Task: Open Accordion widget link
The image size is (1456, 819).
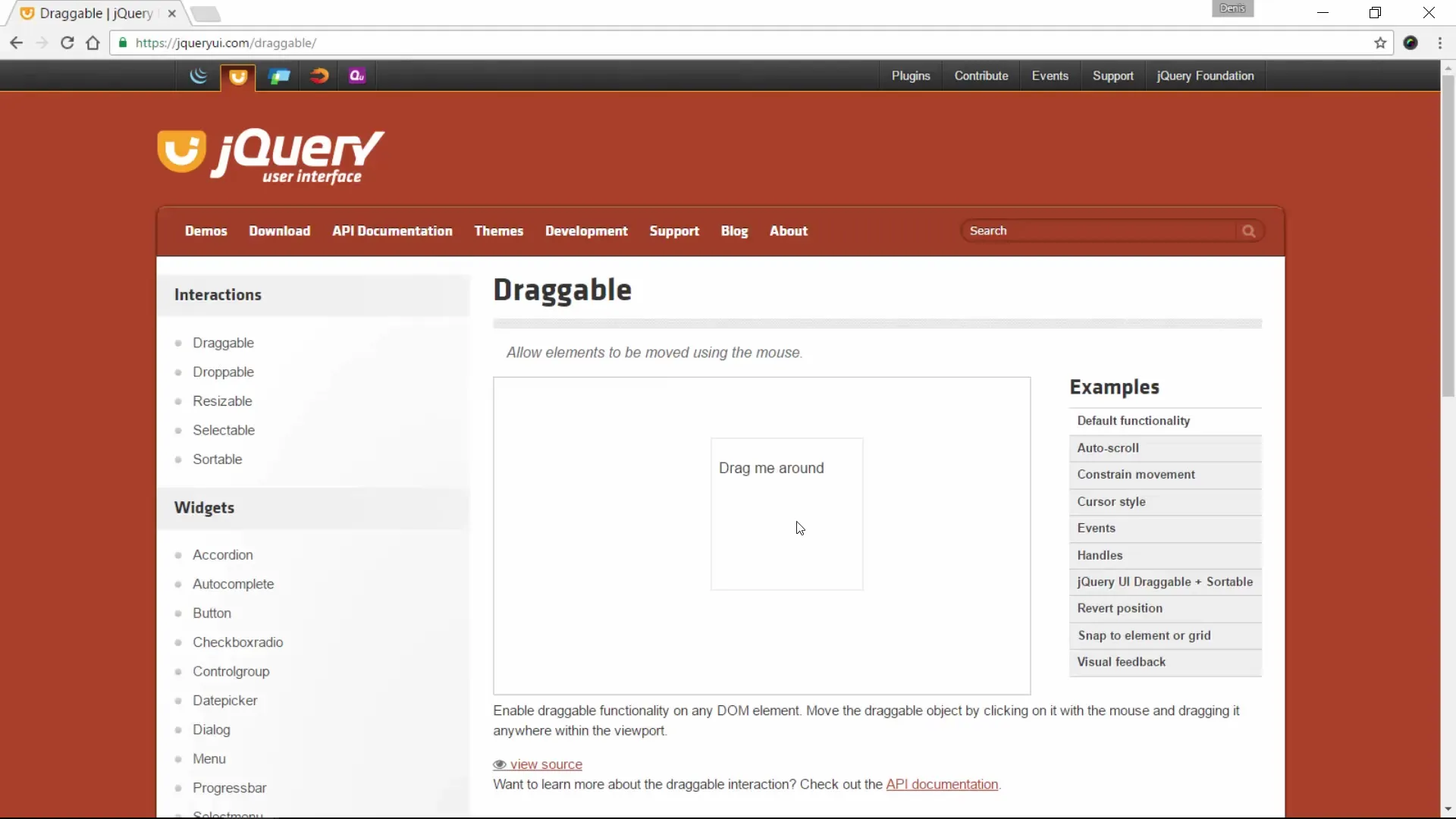Action: coord(223,555)
